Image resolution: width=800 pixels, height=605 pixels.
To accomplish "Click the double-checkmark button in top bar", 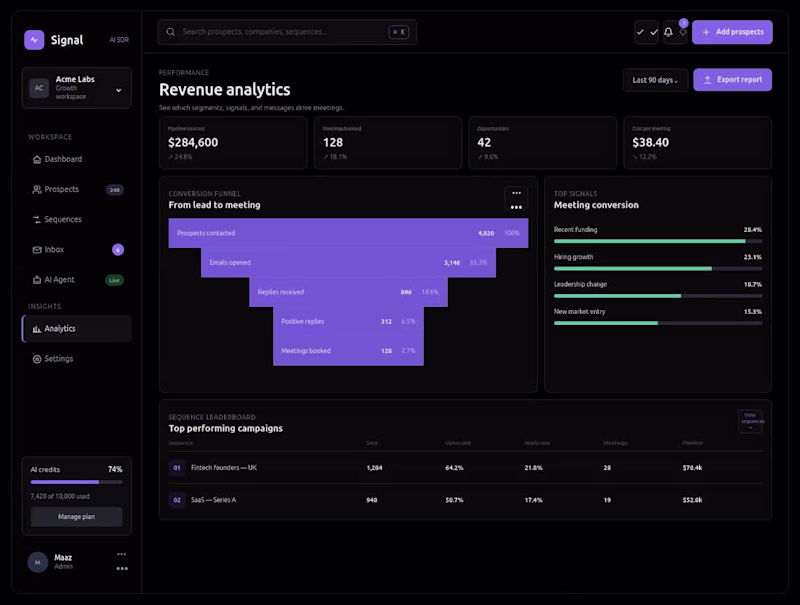I will (646, 32).
